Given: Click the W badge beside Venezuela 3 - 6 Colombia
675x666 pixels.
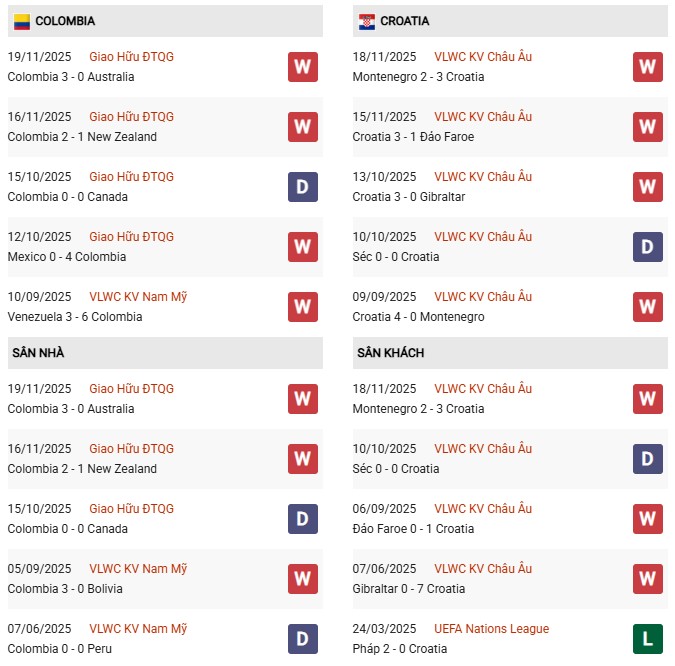Looking at the screenshot, I should click(303, 307).
